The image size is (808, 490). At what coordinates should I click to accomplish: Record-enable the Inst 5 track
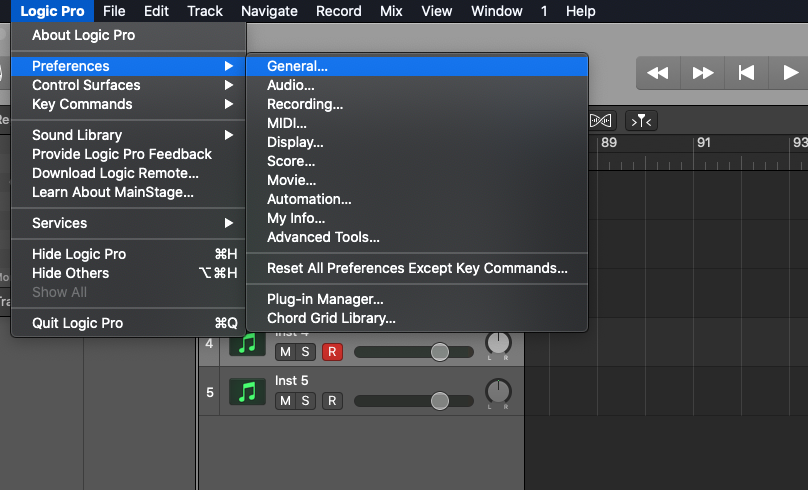point(332,401)
